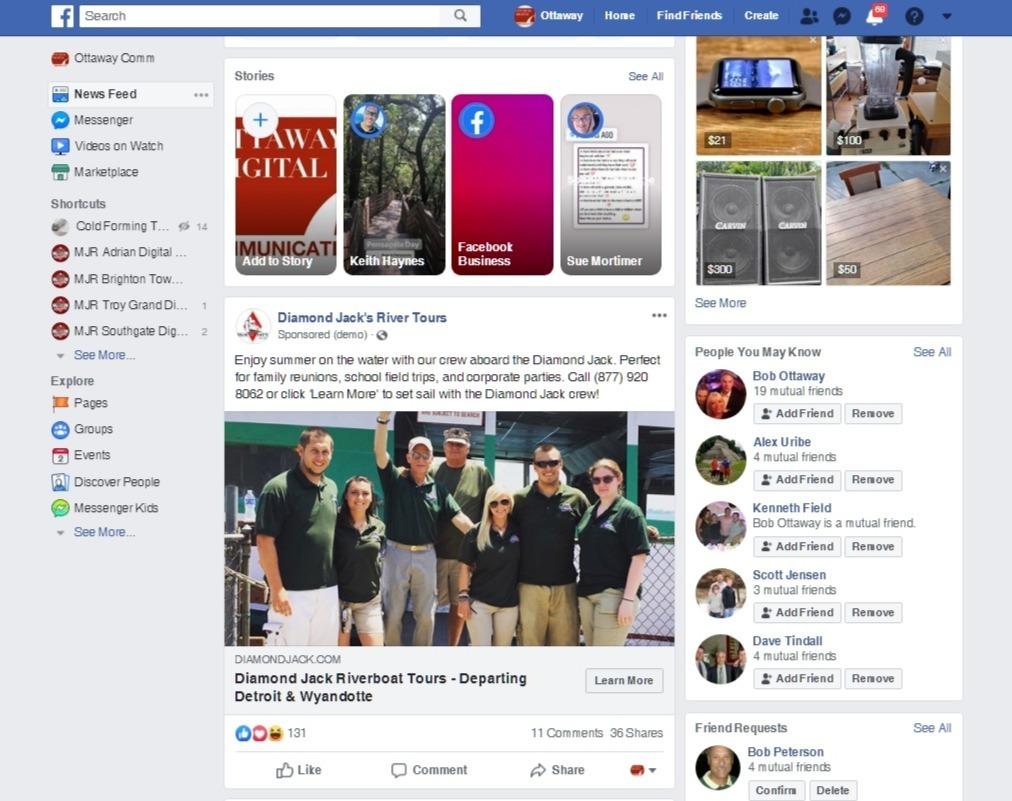Click the Videos on Watch icon
The image size is (1012, 801).
tap(60, 146)
